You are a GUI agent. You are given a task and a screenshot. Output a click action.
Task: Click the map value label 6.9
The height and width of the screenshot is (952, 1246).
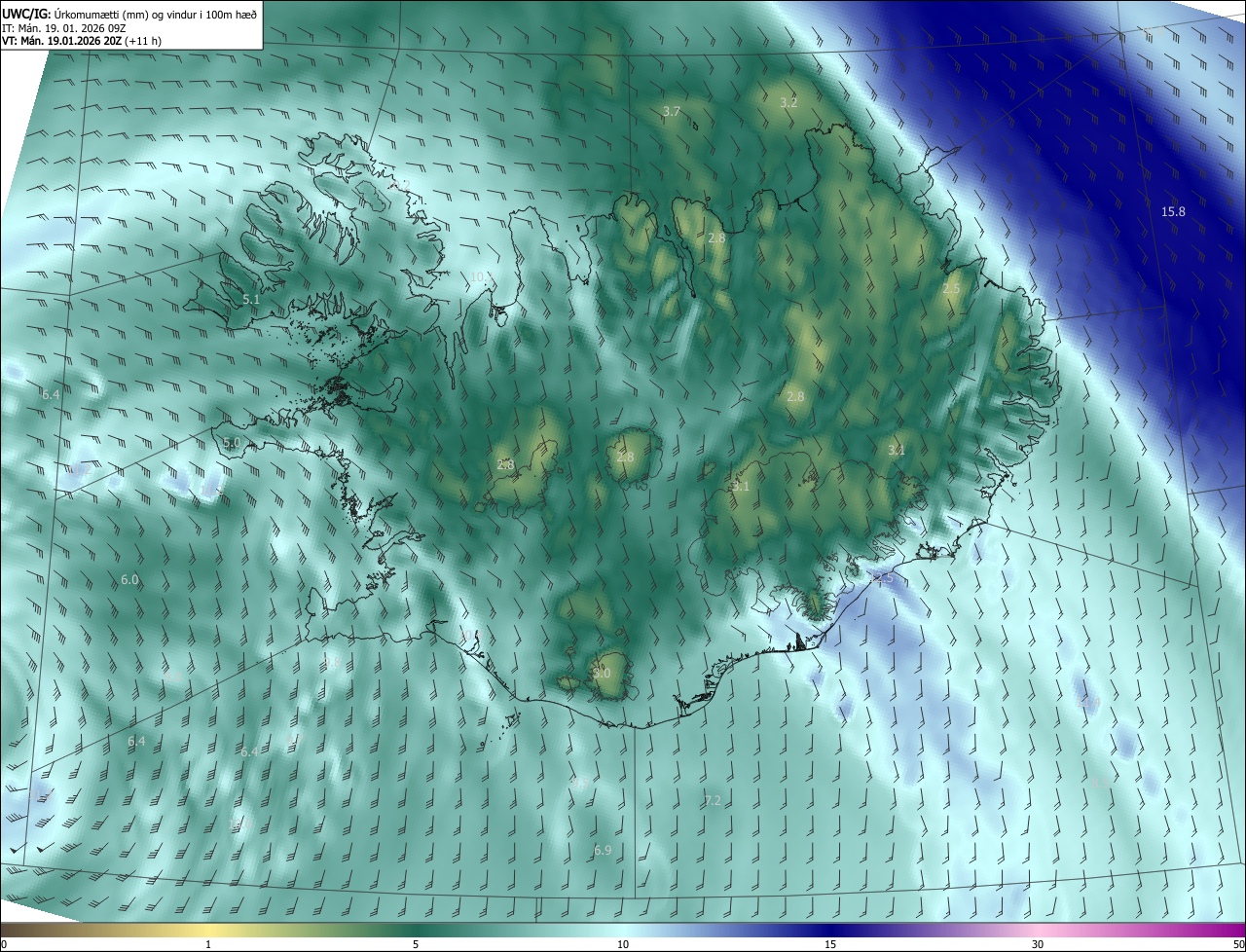pos(603,851)
